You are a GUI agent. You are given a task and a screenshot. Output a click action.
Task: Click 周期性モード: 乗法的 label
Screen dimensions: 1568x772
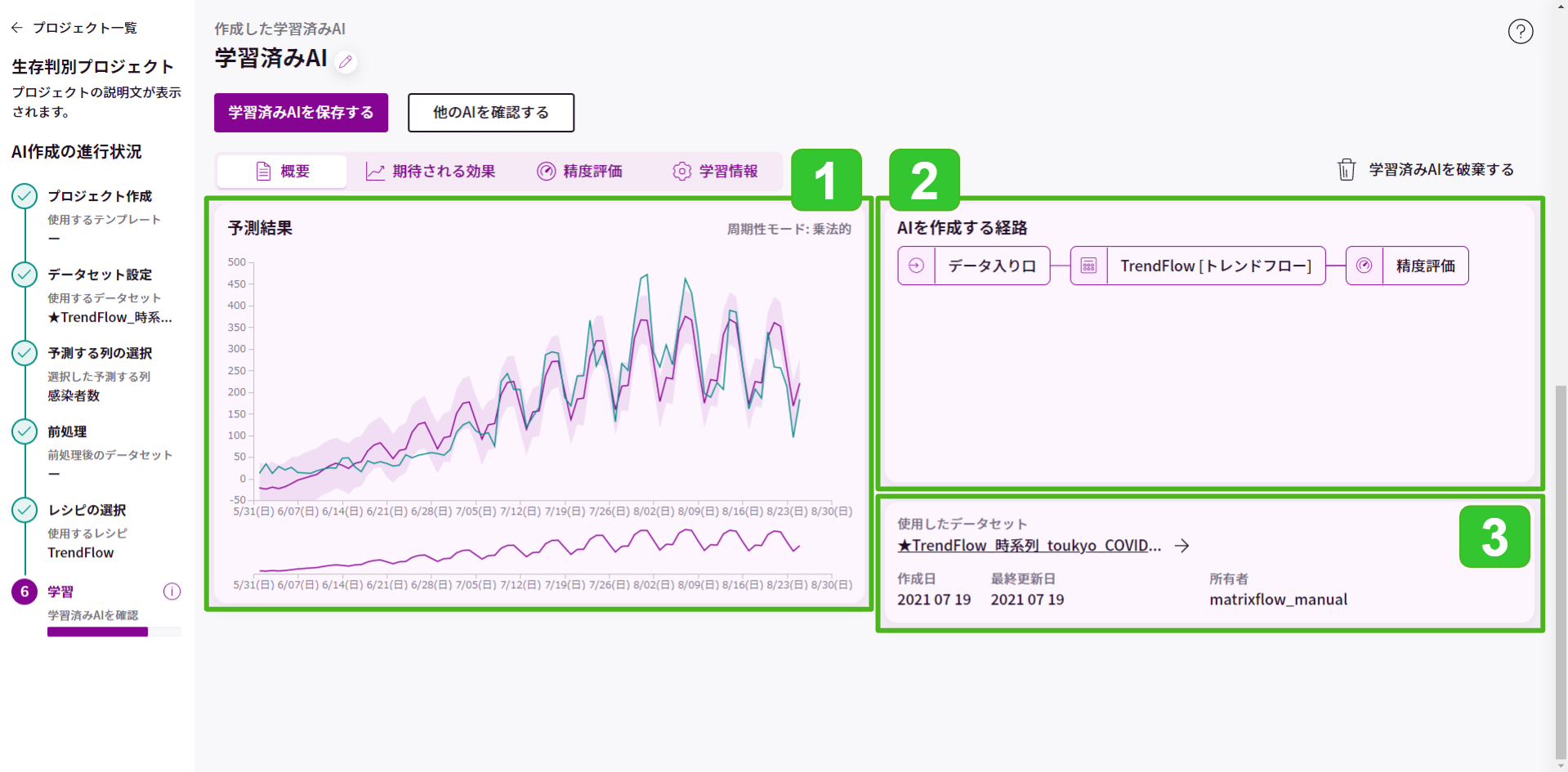point(789,229)
